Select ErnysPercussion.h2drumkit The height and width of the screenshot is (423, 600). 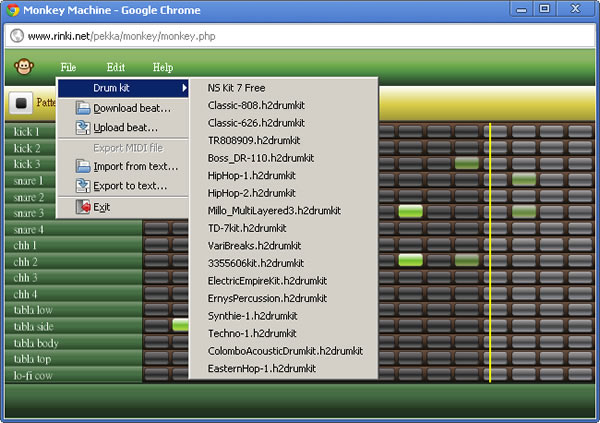284,298
